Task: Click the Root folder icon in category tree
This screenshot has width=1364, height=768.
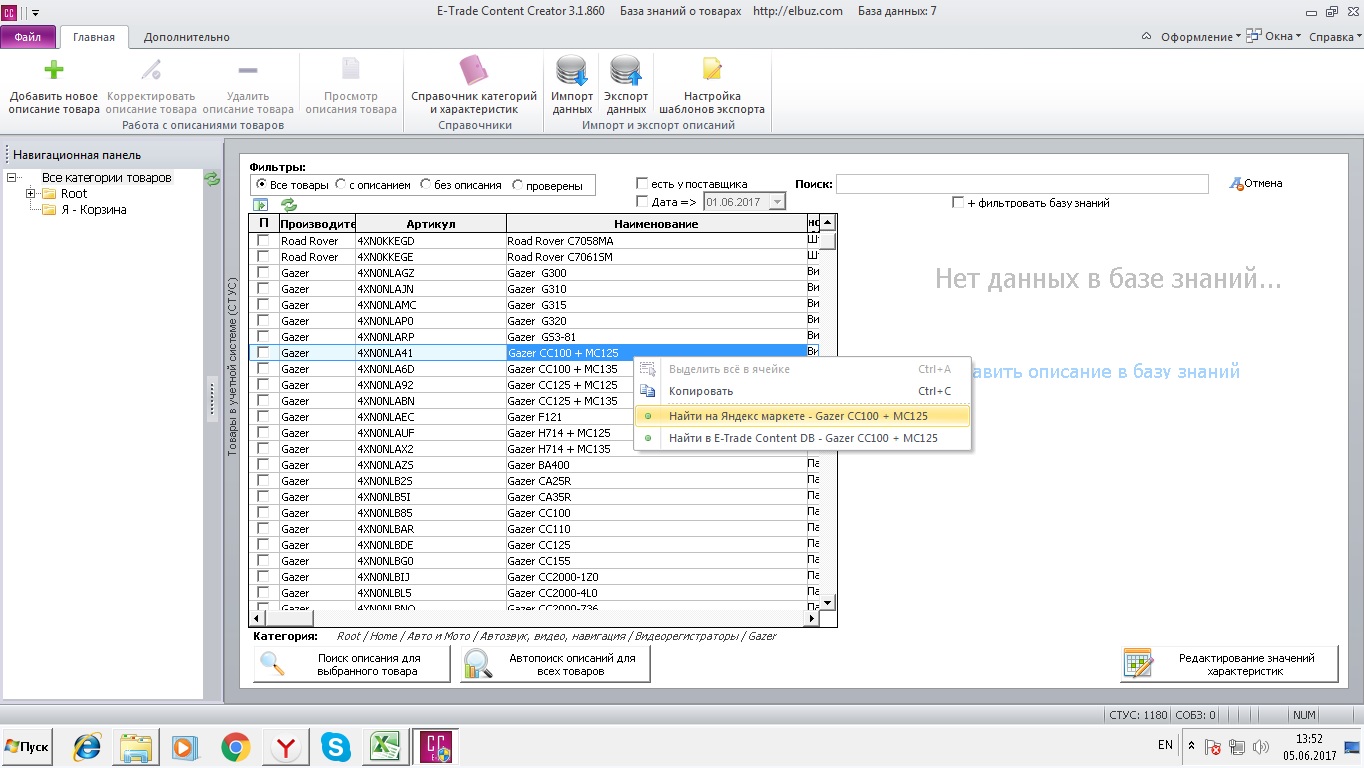Action: coord(49,194)
